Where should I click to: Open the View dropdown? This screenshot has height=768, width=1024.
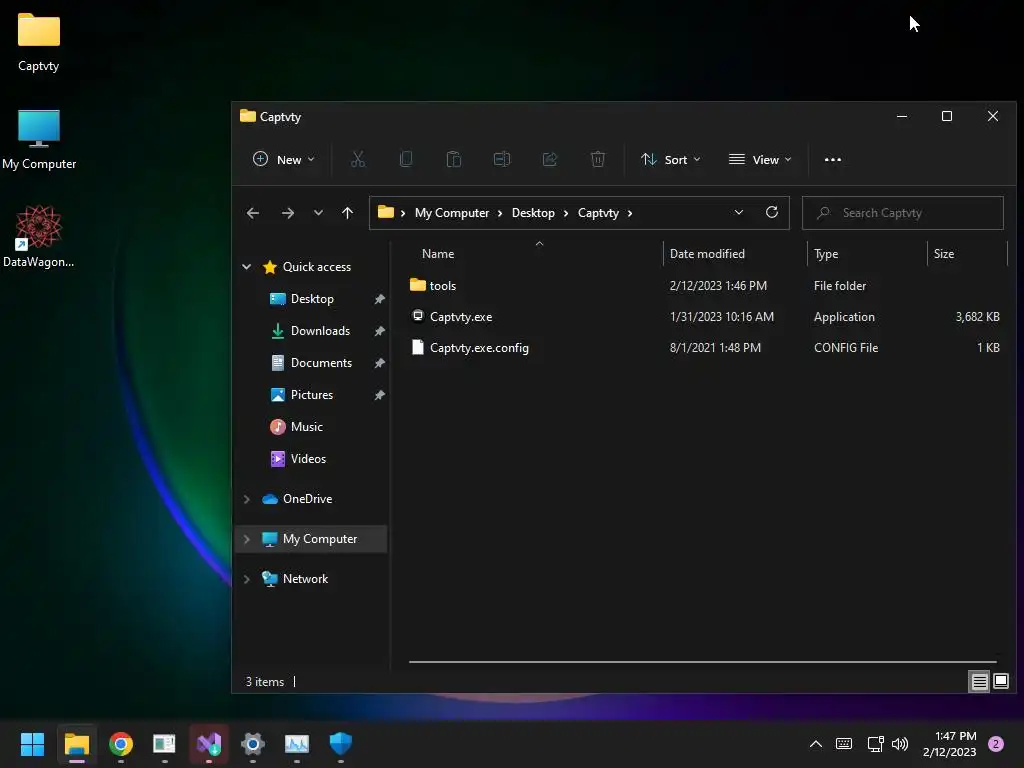(760, 159)
